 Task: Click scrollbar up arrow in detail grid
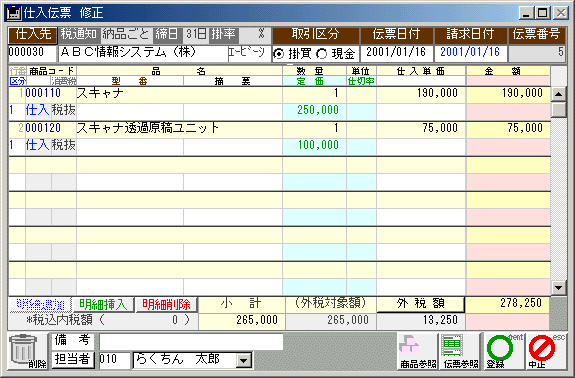[x=558, y=94]
